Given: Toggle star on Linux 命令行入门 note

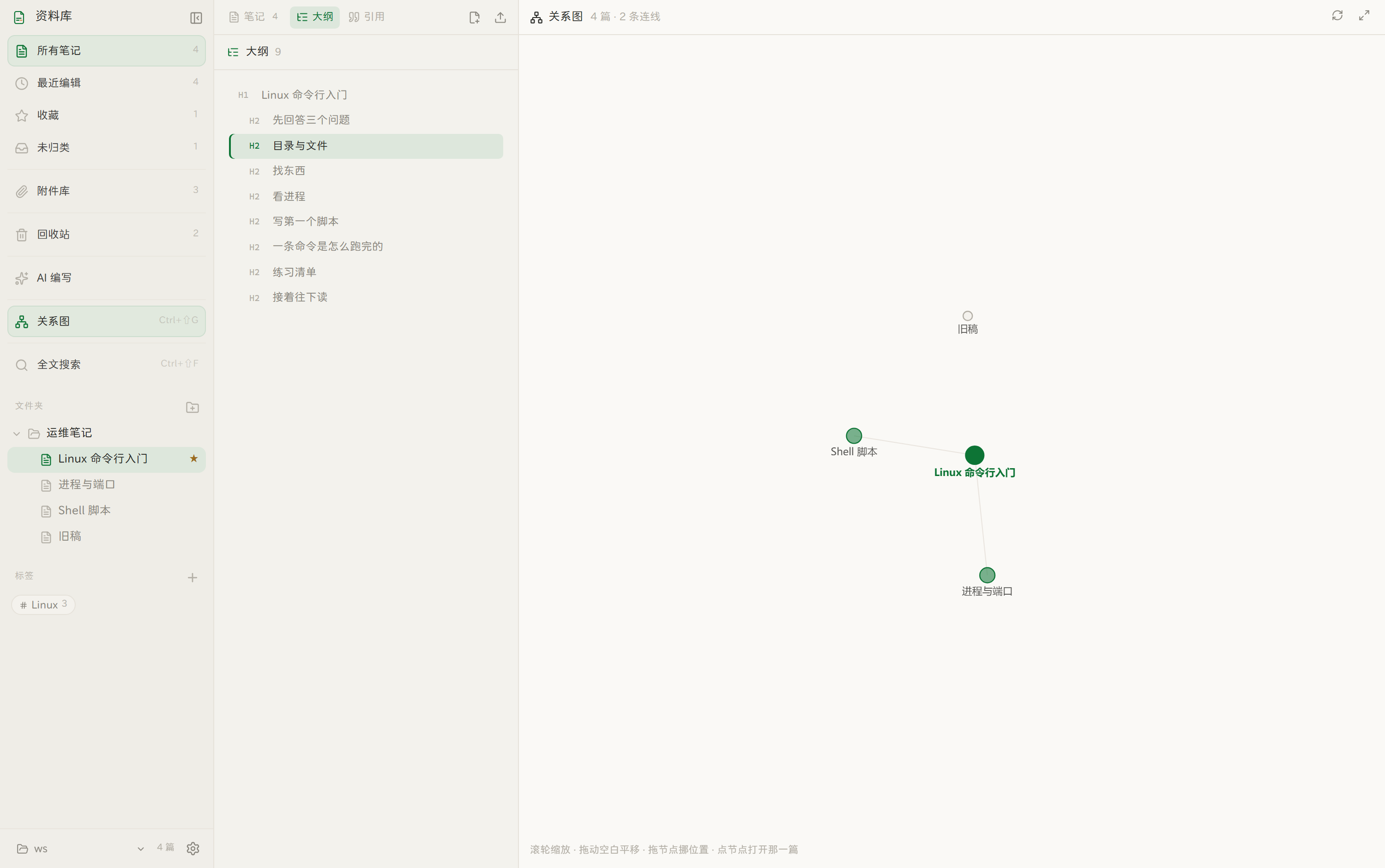Looking at the screenshot, I should tap(193, 458).
